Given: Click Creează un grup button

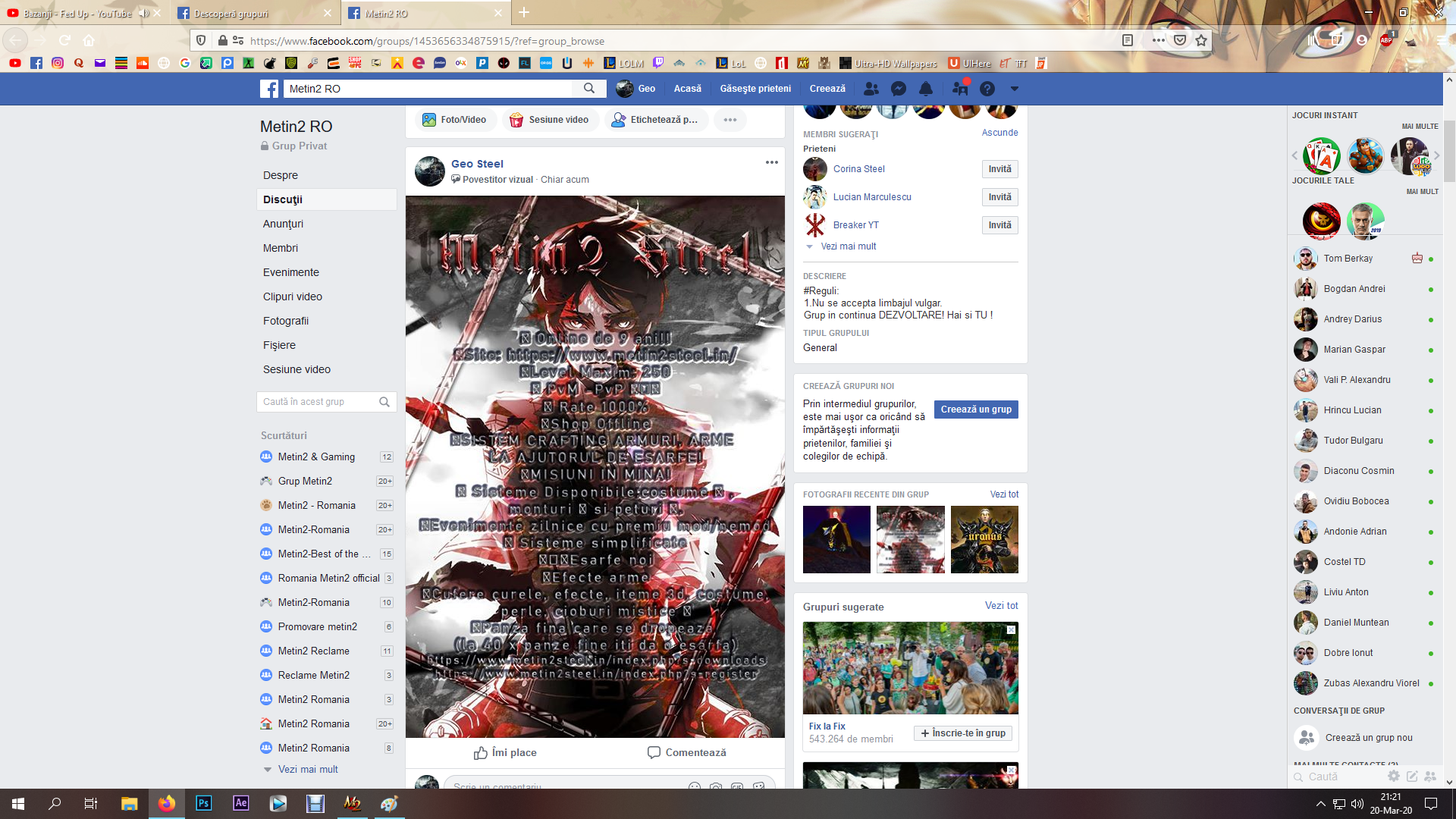Looking at the screenshot, I should (976, 409).
